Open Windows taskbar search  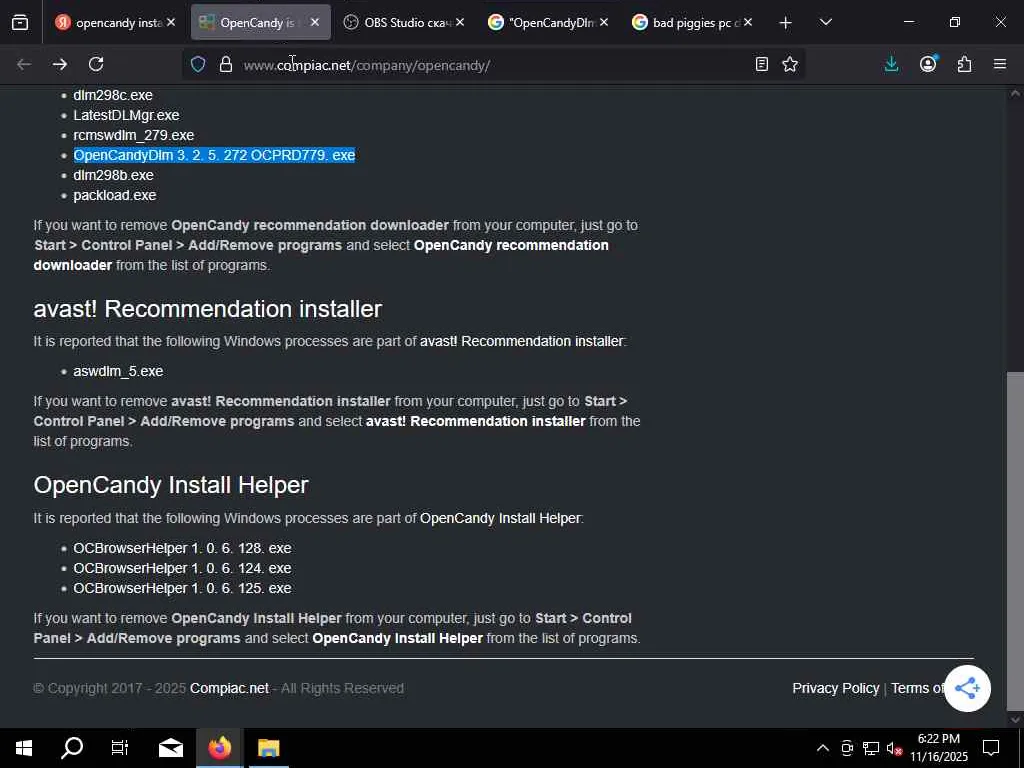72,748
